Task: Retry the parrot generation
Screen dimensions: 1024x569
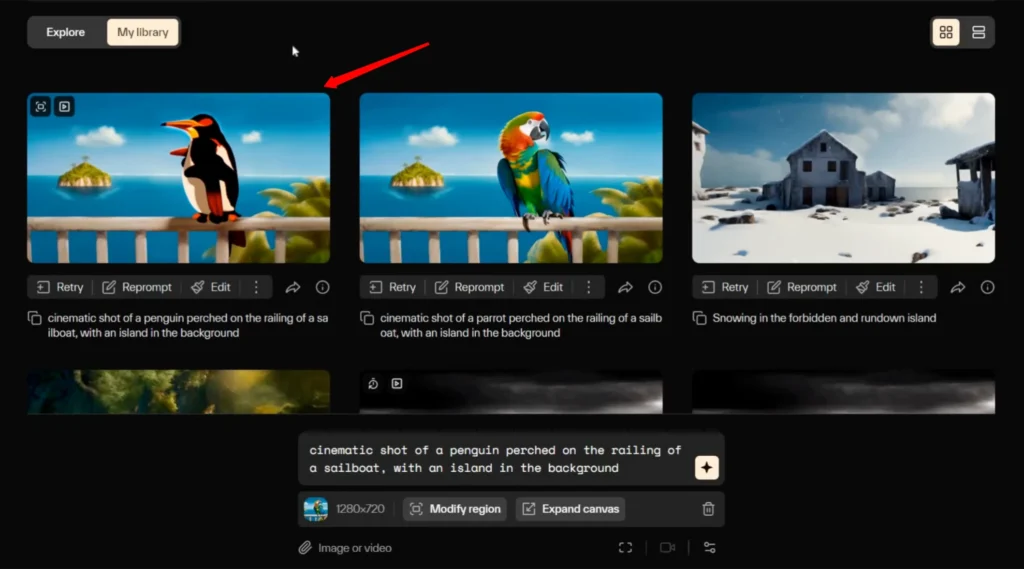Action: pos(392,287)
